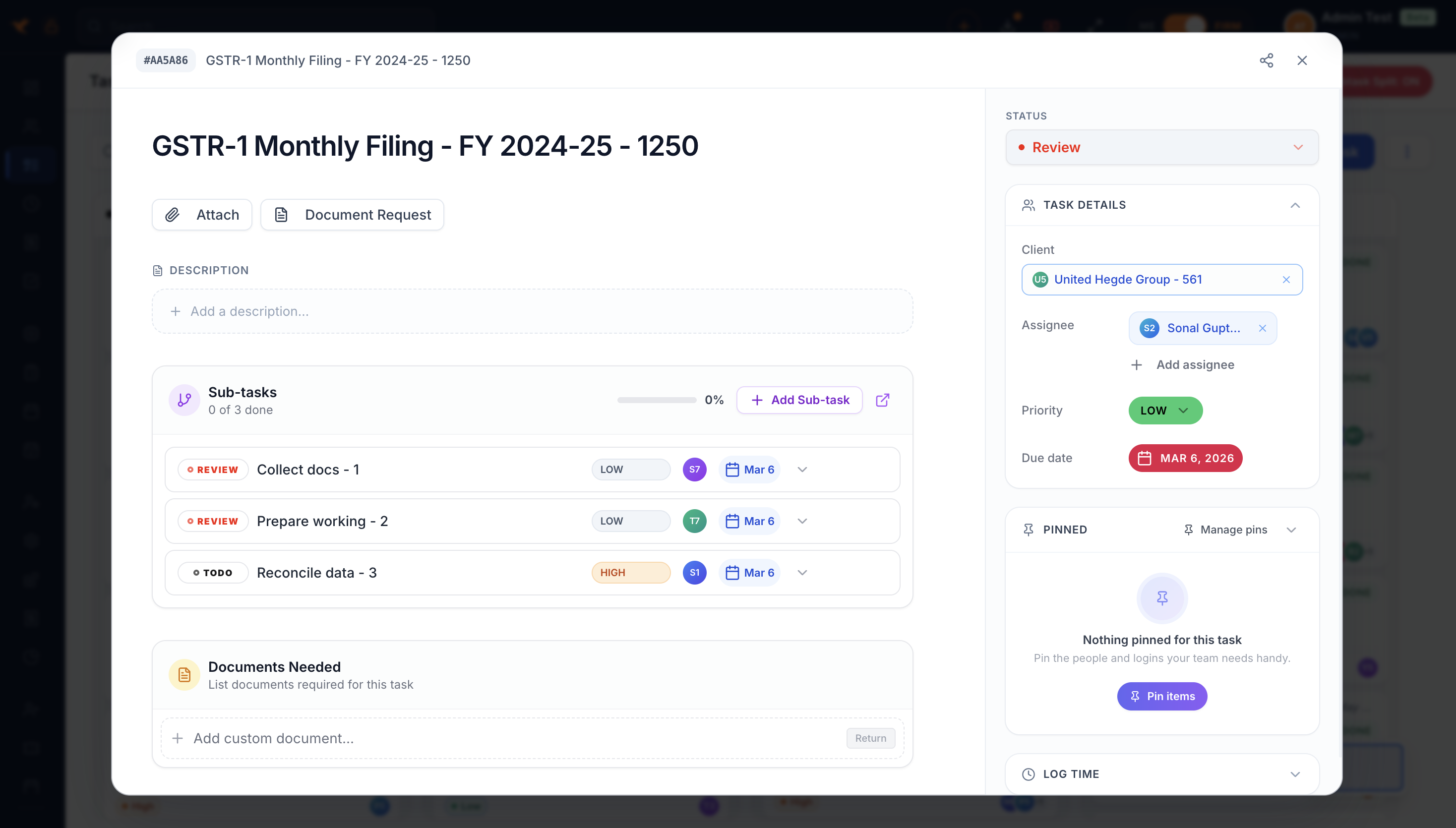Click assignee chip Sonal Gupt...
The width and height of the screenshot is (1456, 828).
1203,328
